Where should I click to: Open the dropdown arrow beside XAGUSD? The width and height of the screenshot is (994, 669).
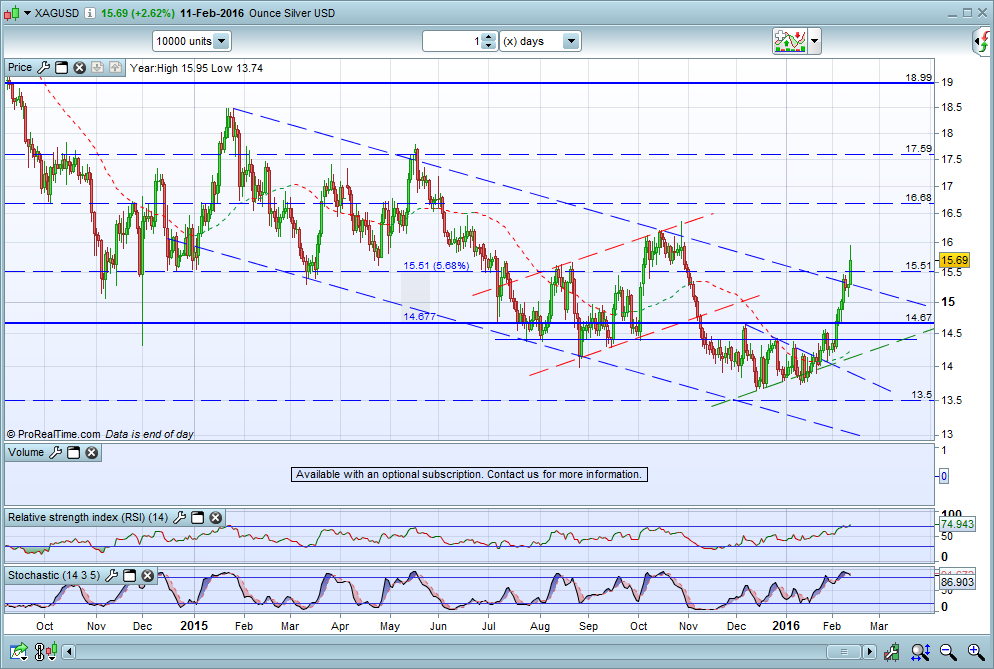coord(27,13)
